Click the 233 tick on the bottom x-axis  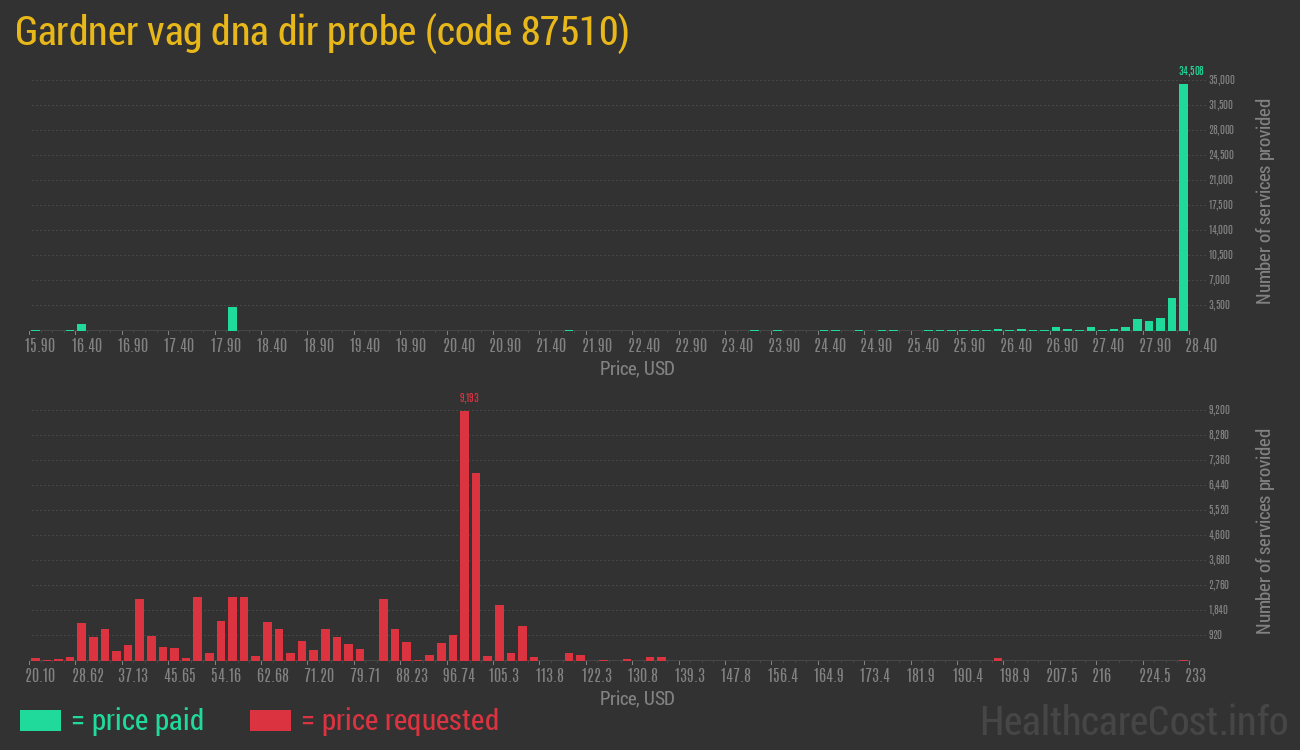[x=1194, y=675]
